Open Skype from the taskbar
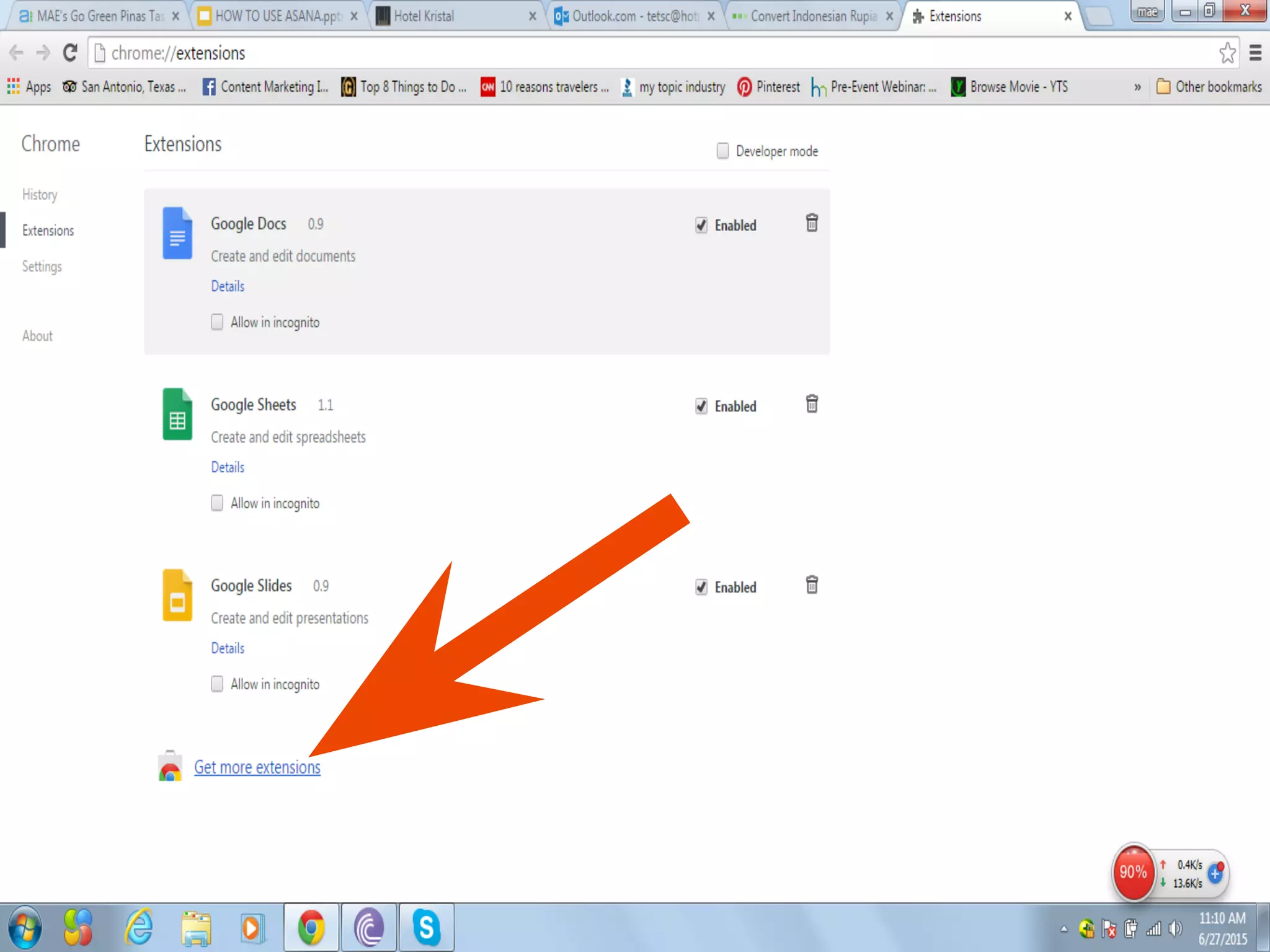Viewport: 1270px width, 952px height. (x=427, y=927)
